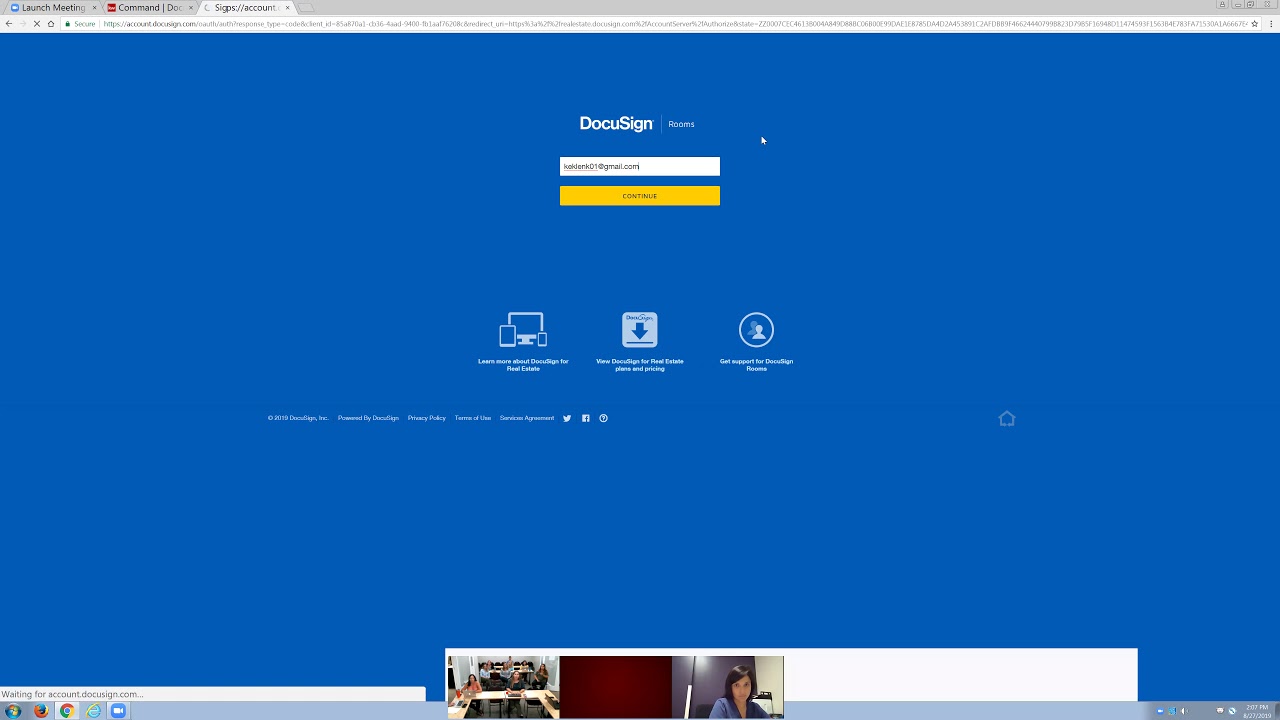This screenshot has width=1280, height=720.
Task: Go to the browser home page
Action: pos(51,24)
